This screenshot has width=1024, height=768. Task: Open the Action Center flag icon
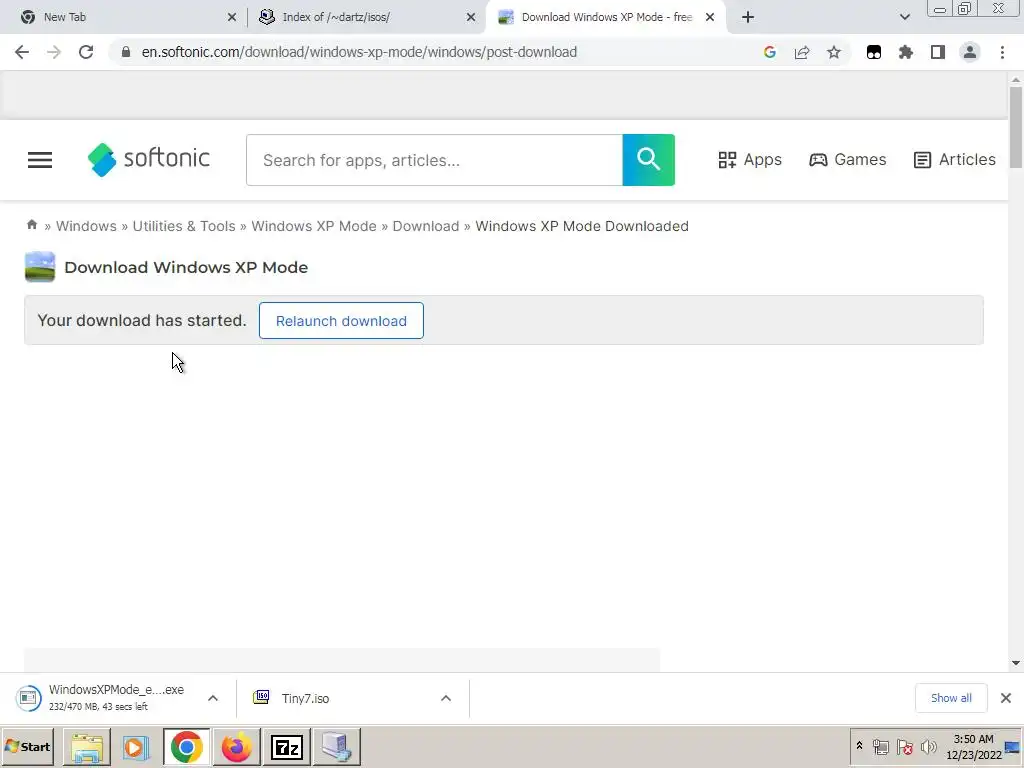(x=904, y=747)
